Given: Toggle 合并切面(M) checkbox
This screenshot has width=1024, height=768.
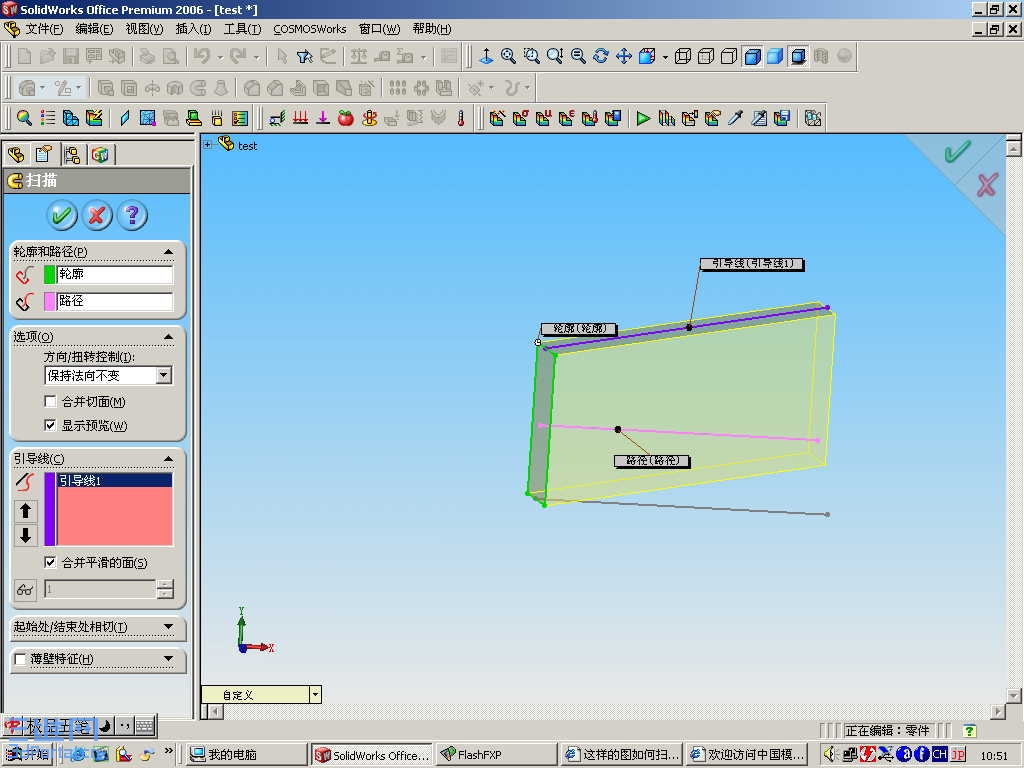Looking at the screenshot, I should 50,401.
